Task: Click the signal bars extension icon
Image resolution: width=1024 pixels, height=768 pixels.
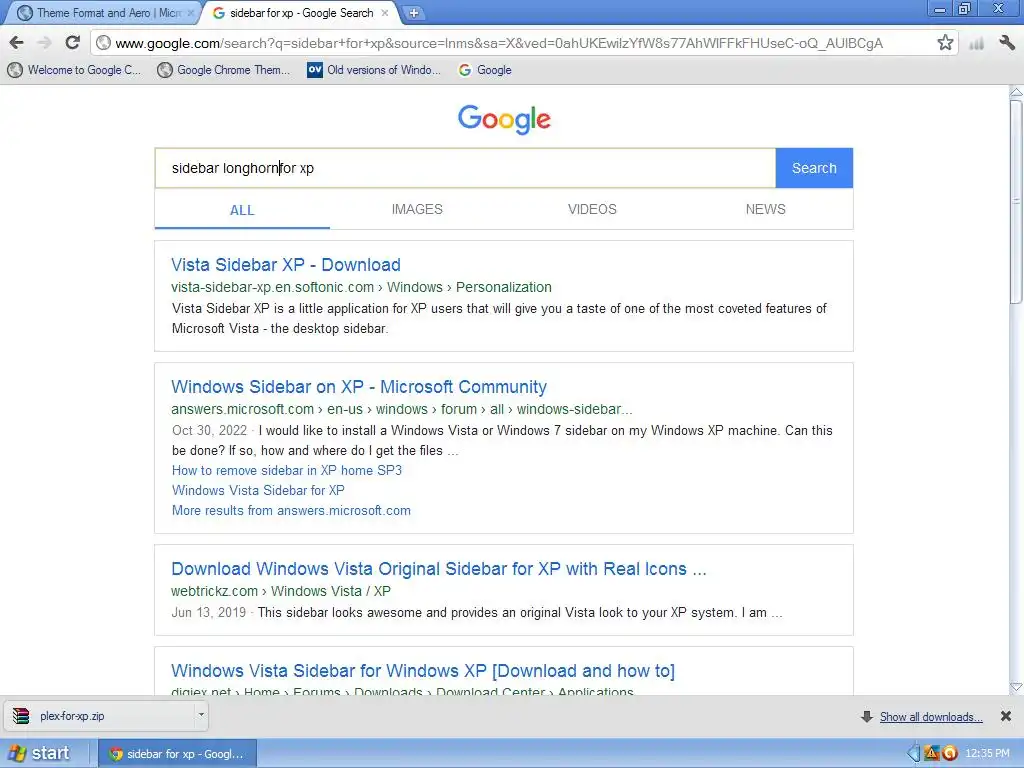Action: (x=977, y=44)
